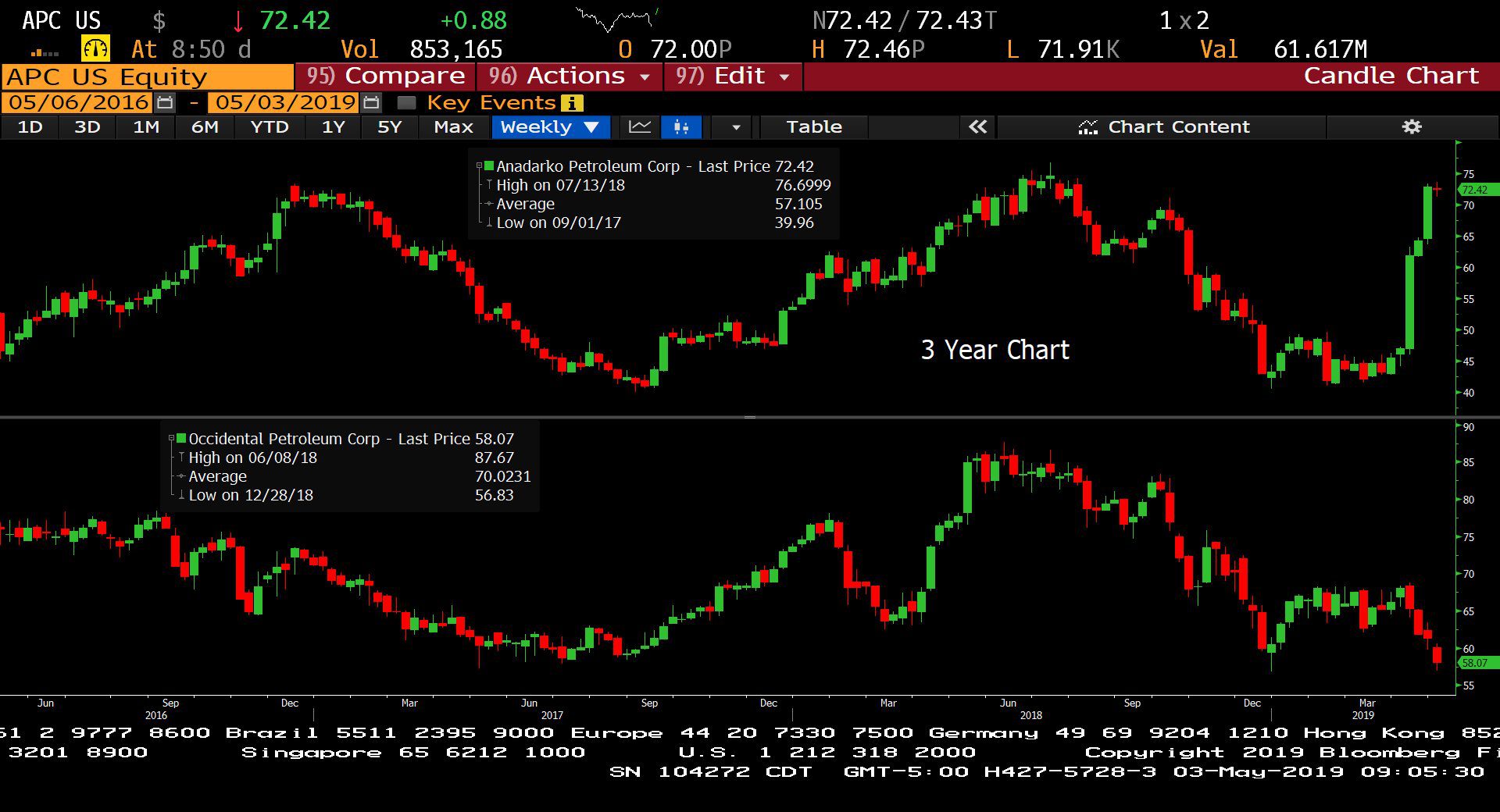Click Occidental Average value 70.0231
This screenshot has height=812, width=1500.
502,476
